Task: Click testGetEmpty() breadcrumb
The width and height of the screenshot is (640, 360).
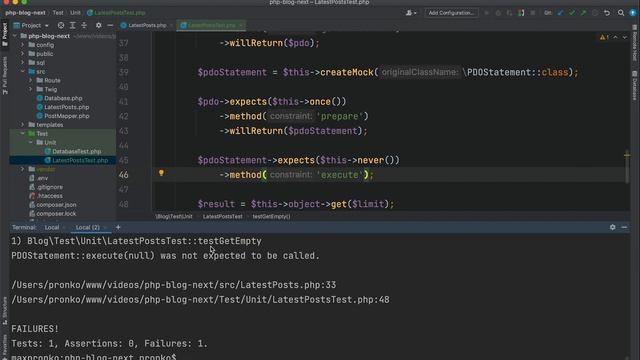Action: pos(271,217)
